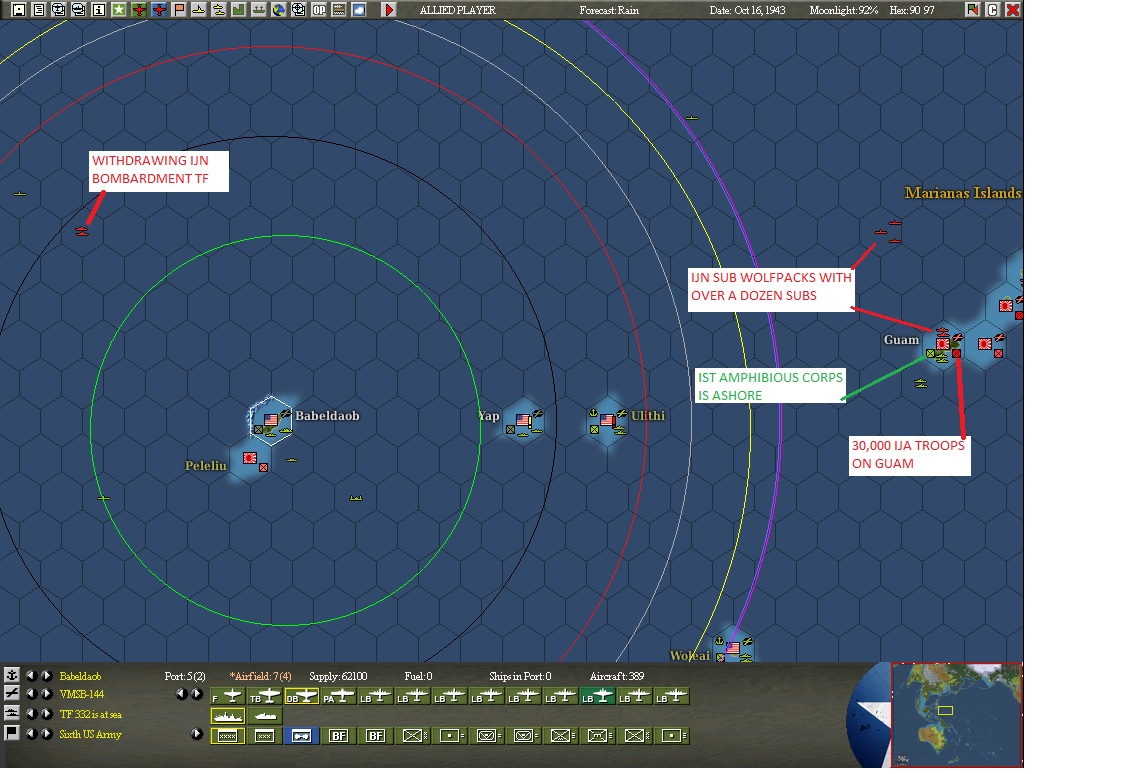1137x774 pixels.
Task: Open the Sixth US Army link
Action: pos(91,734)
